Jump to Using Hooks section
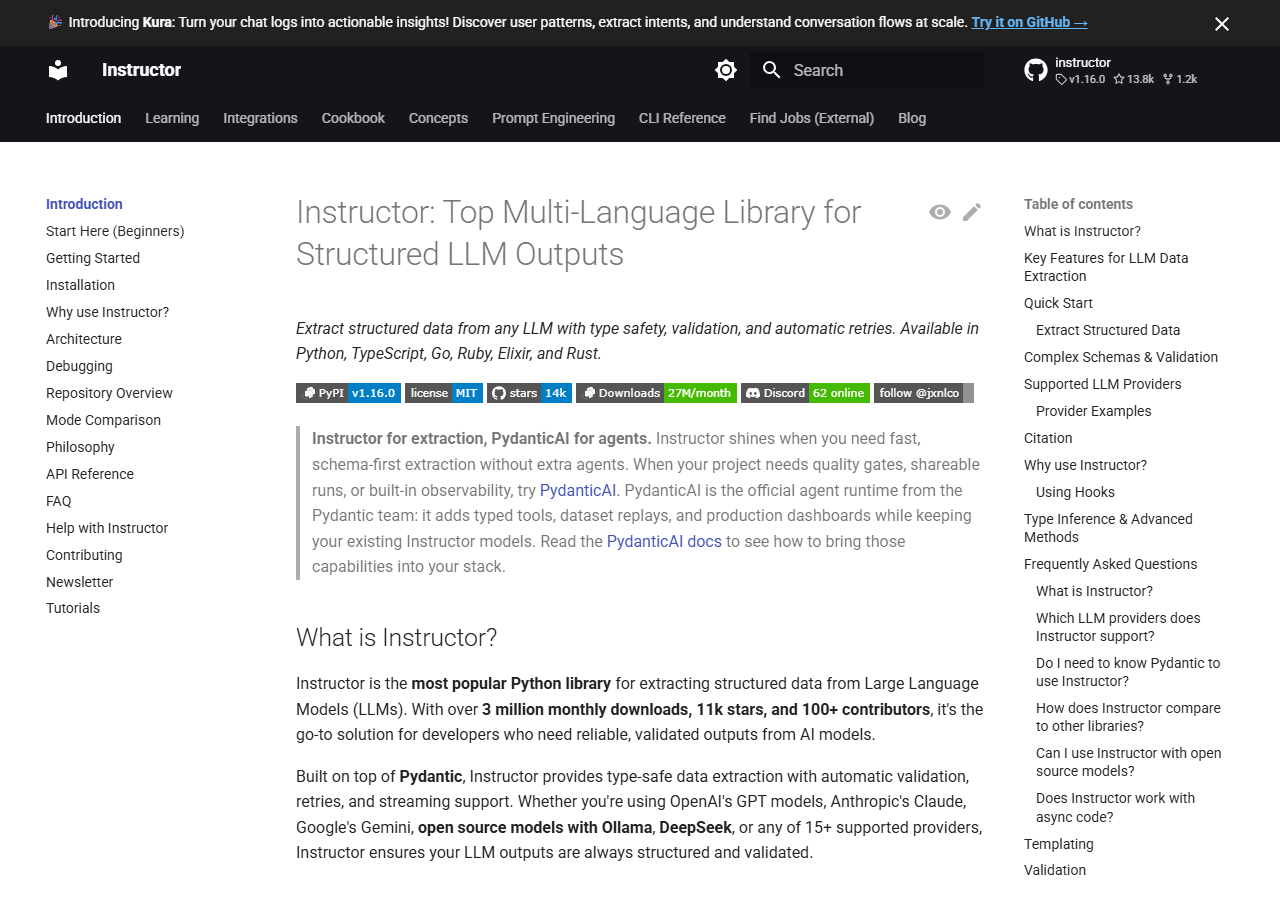This screenshot has width=1280, height=900. (x=1075, y=492)
